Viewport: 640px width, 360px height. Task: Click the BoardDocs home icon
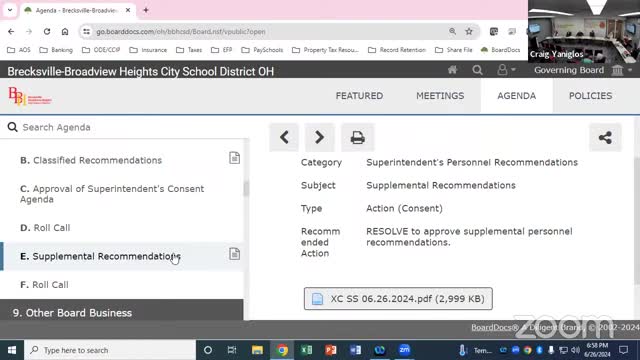point(452,70)
